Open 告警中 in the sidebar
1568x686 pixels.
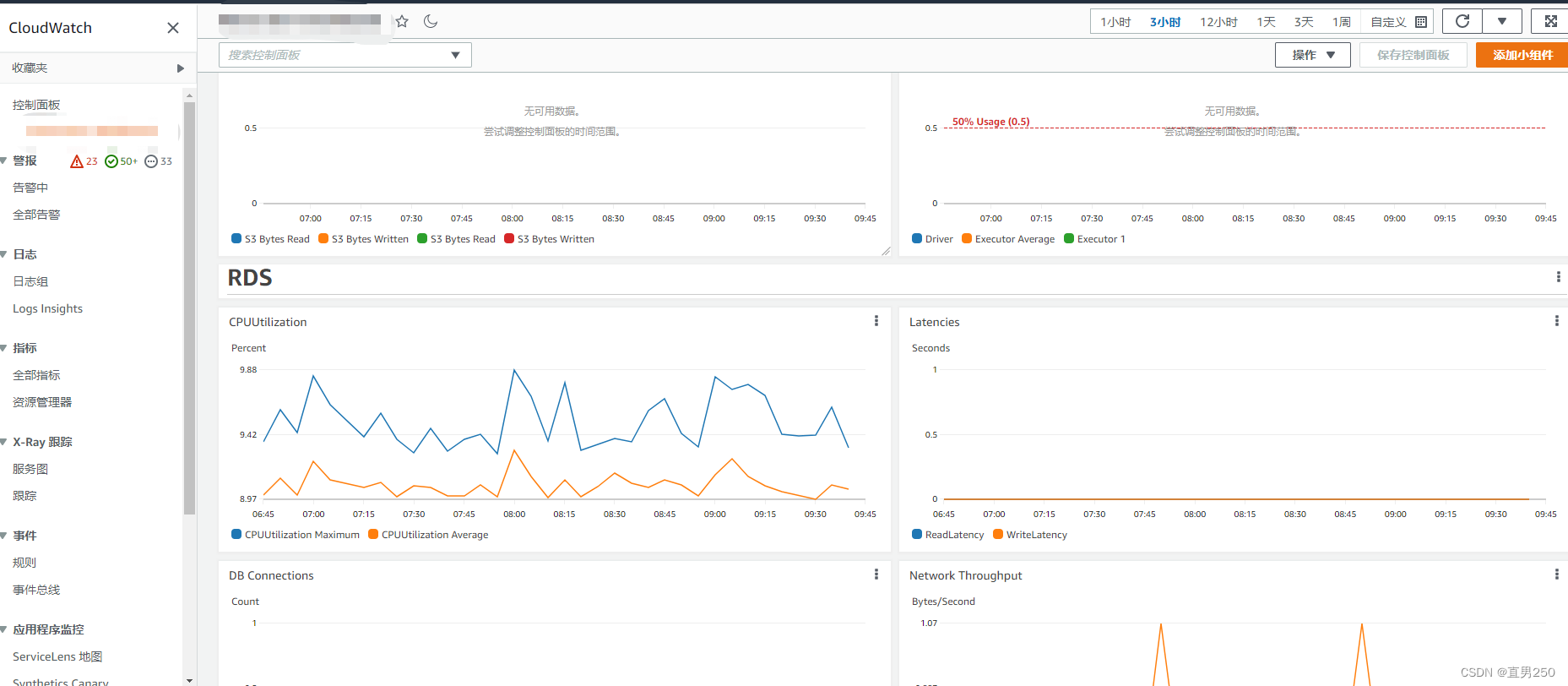30,188
